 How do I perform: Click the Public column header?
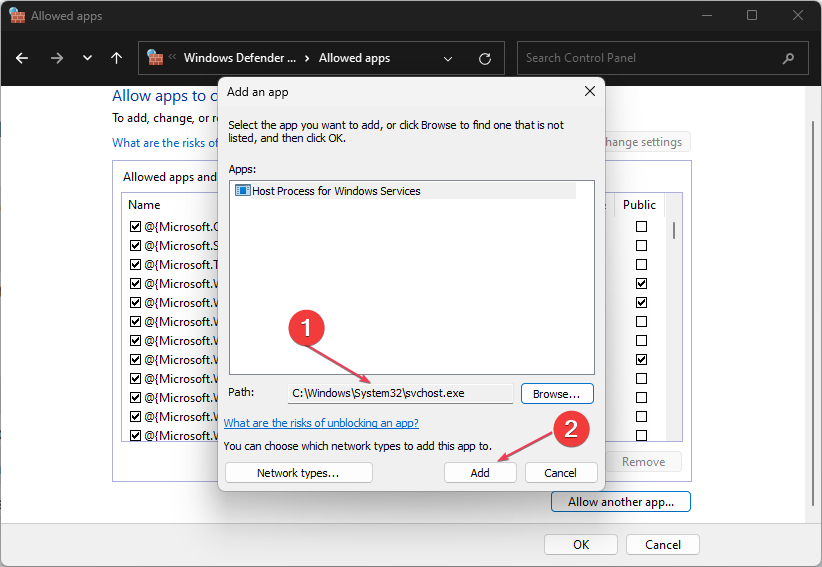[x=639, y=205]
